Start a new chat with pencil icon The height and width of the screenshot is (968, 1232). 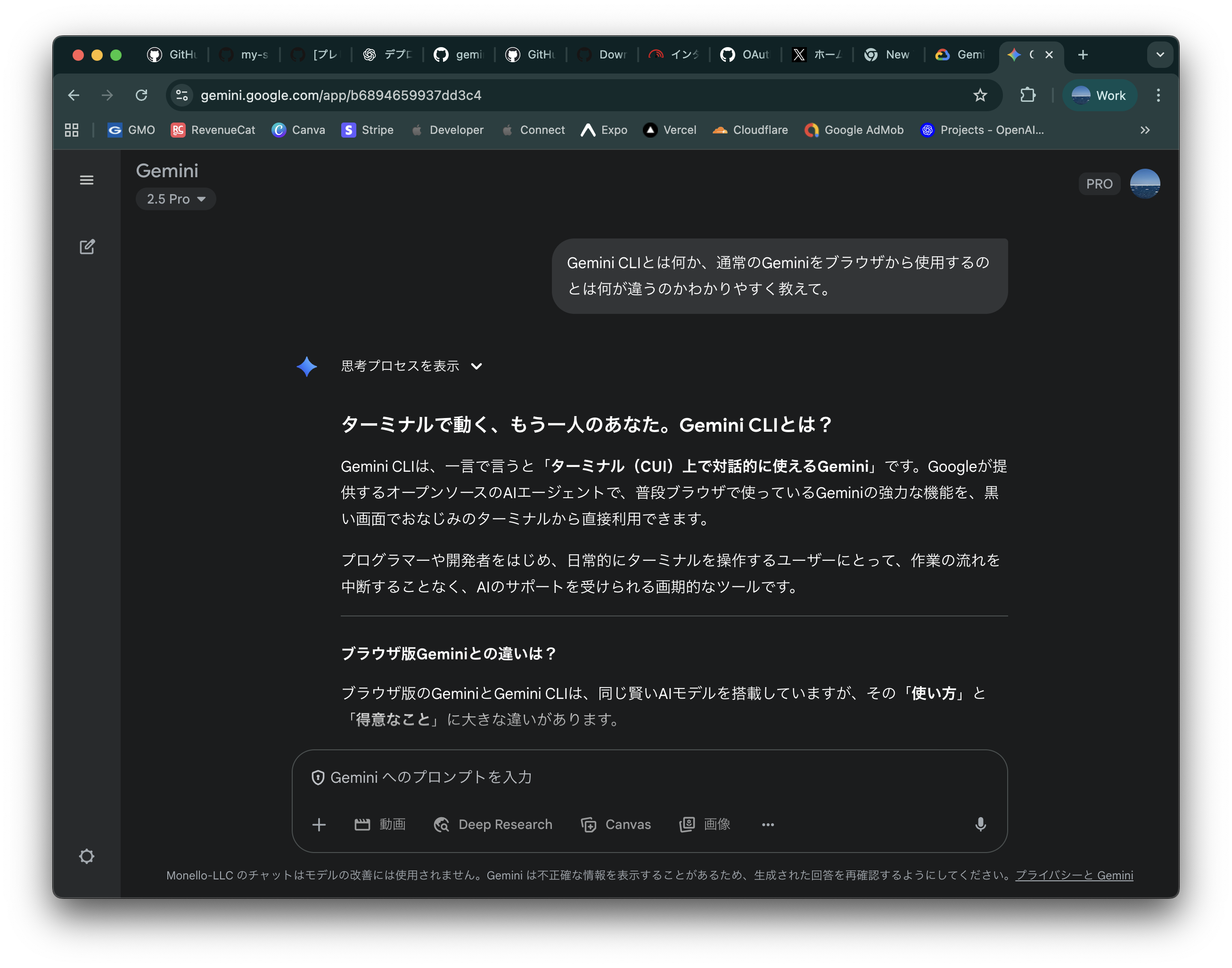click(x=87, y=246)
